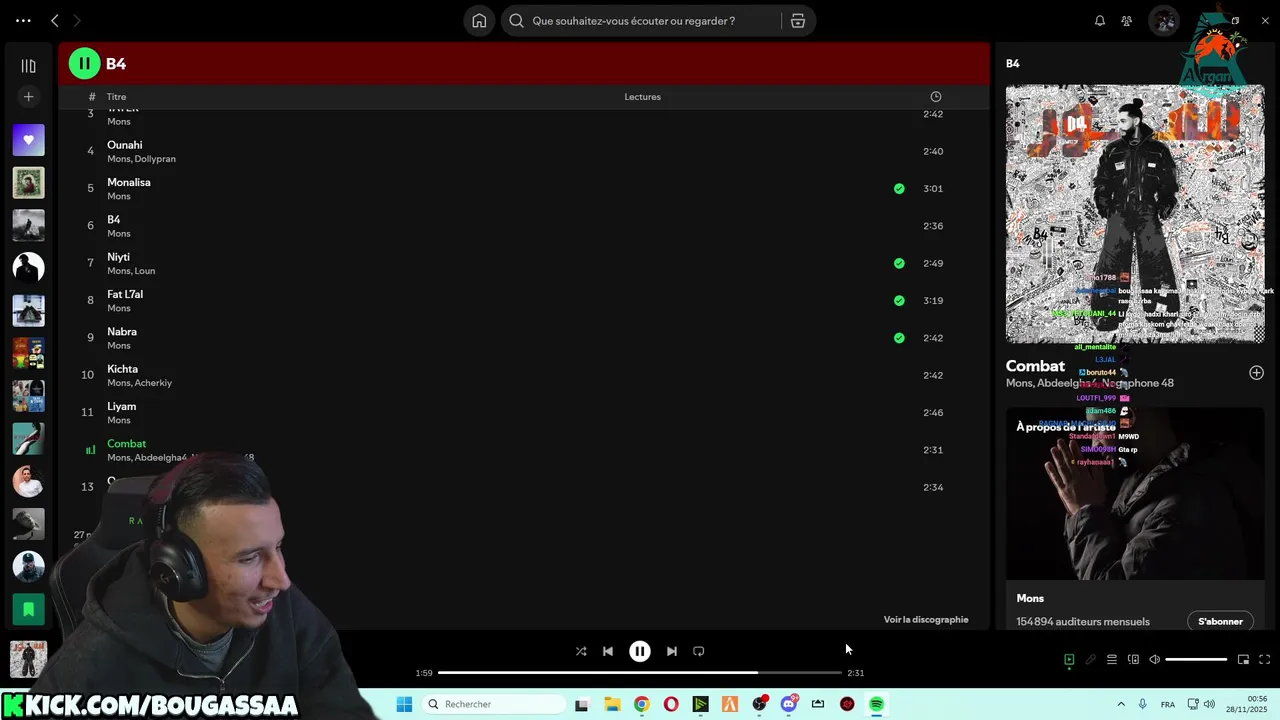Open friend activity icon

tap(1127, 21)
